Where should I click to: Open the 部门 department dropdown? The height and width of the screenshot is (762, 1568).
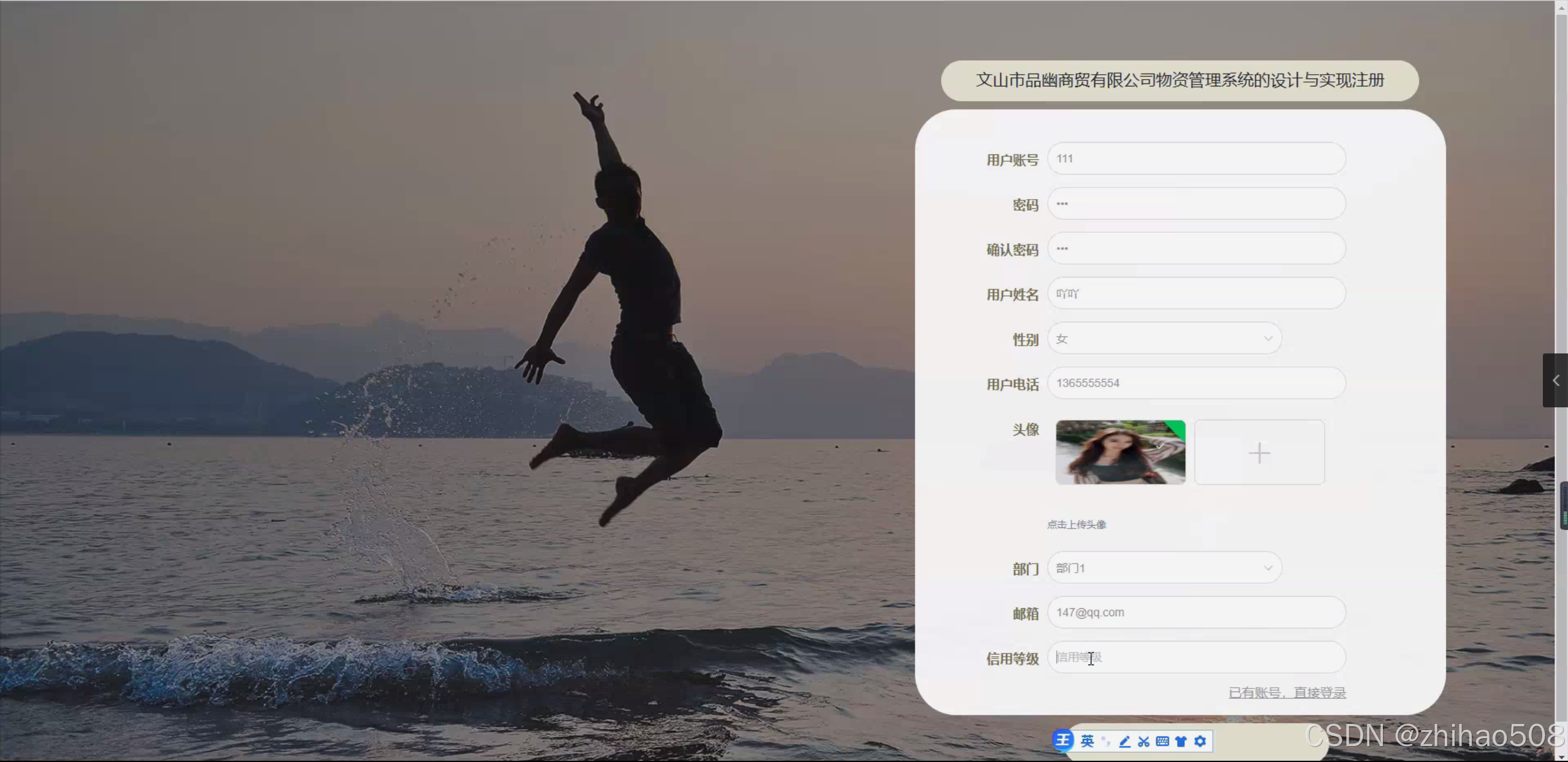point(1164,568)
